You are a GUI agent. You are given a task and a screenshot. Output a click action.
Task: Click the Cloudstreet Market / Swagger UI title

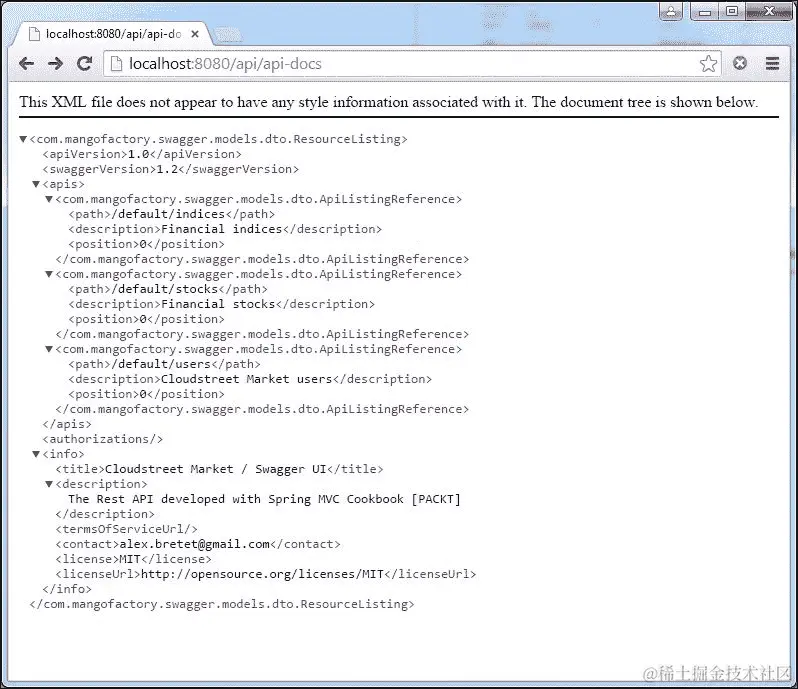coord(216,469)
